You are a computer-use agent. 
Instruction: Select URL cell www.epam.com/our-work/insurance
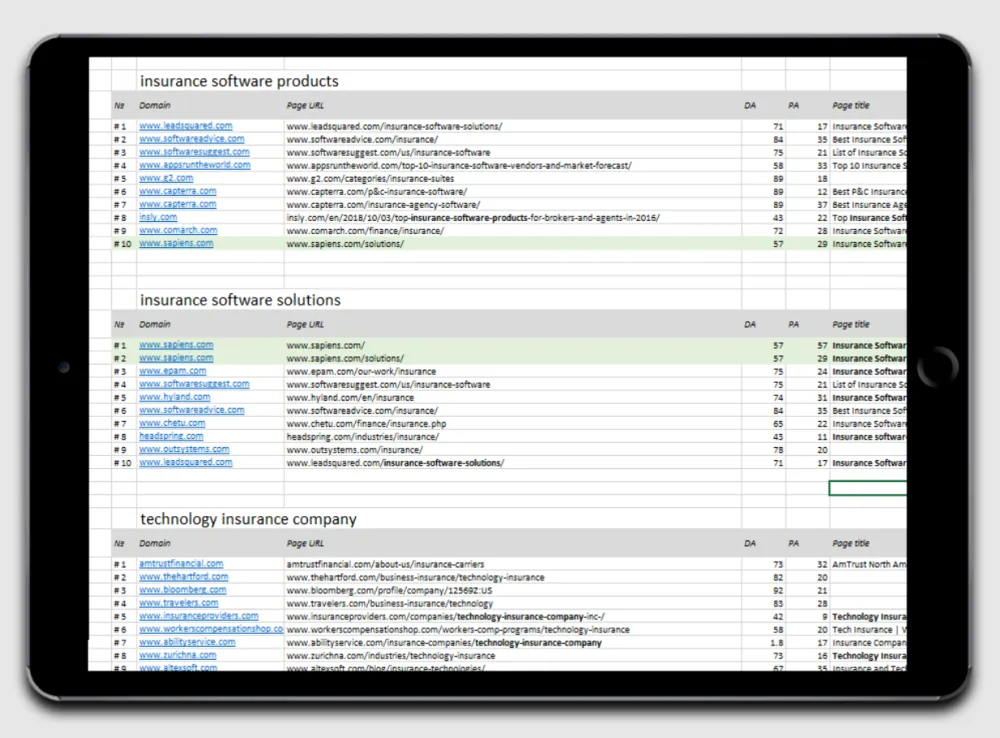[x=362, y=371]
